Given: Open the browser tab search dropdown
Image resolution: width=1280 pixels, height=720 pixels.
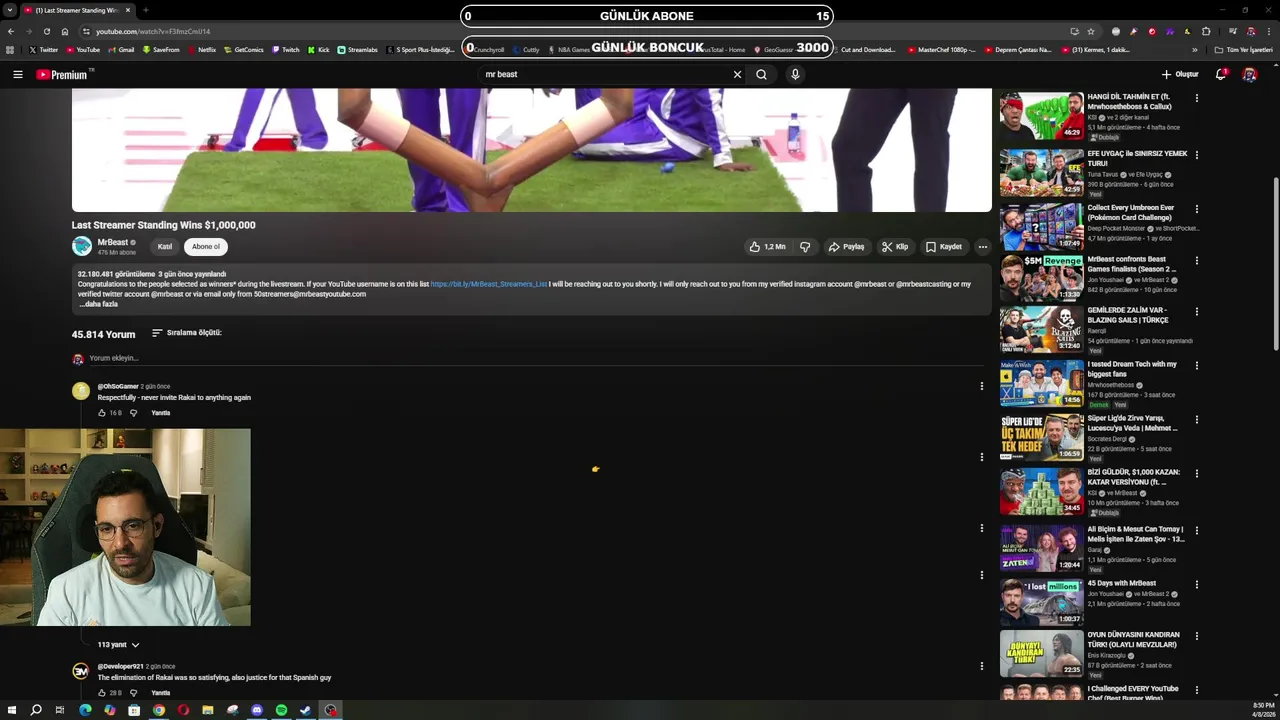Looking at the screenshot, I should tap(10, 10).
